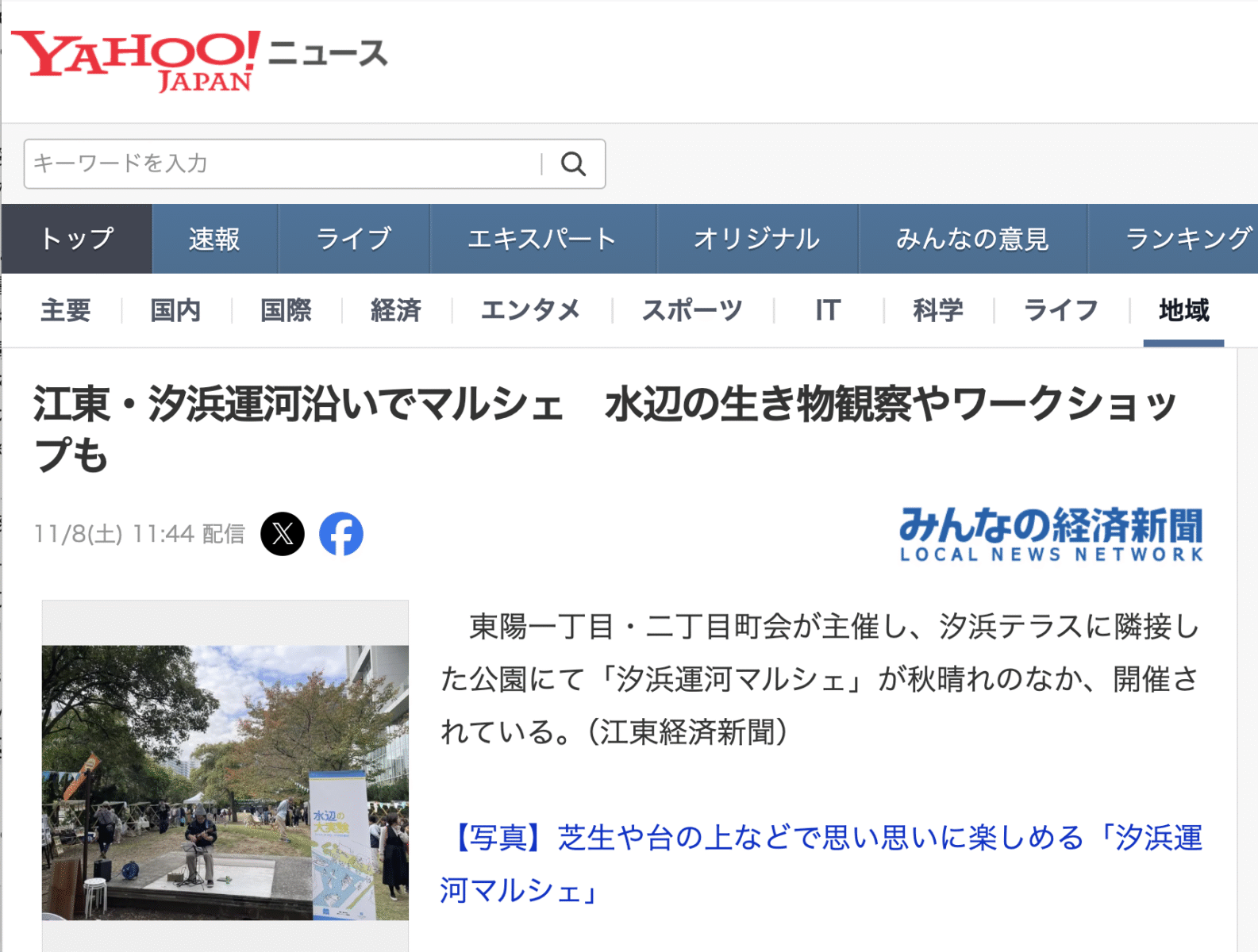Screen dimensions: 1258x952
Task: Select the IT news category
Action: point(827,310)
